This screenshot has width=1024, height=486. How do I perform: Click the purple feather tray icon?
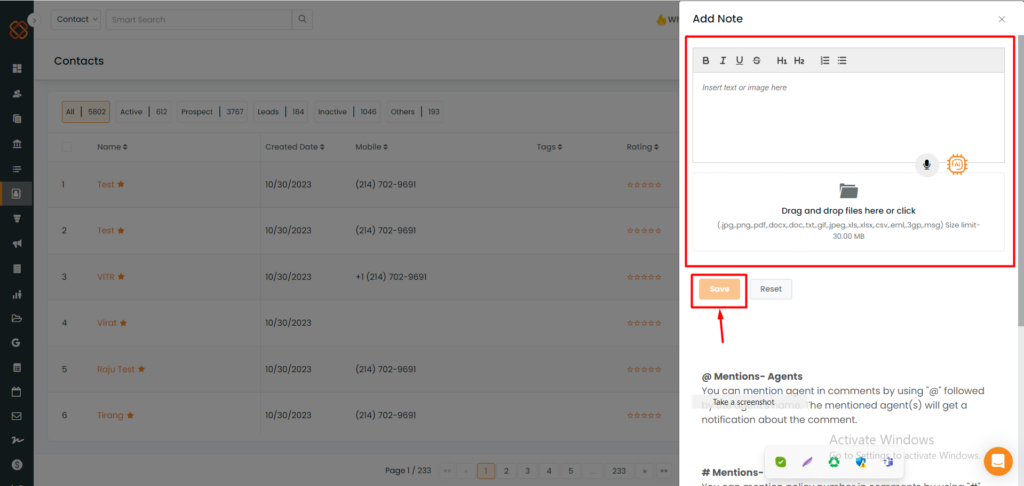coord(807,462)
